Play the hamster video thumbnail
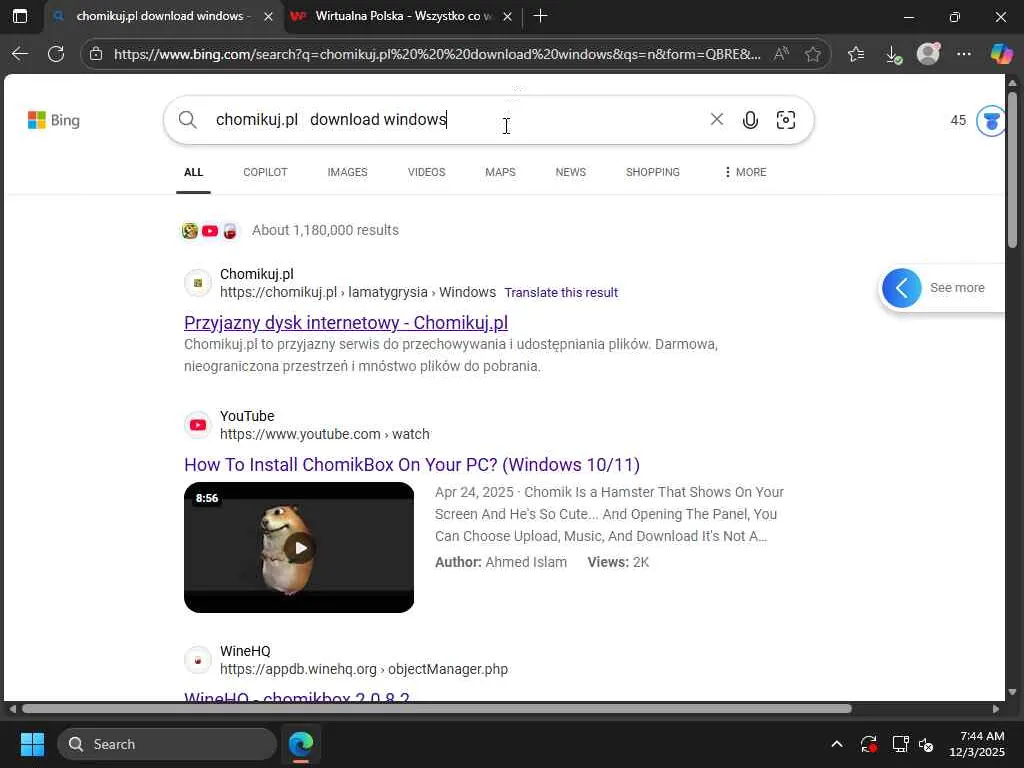Image resolution: width=1024 pixels, height=768 pixels. click(x=299, y=547)
